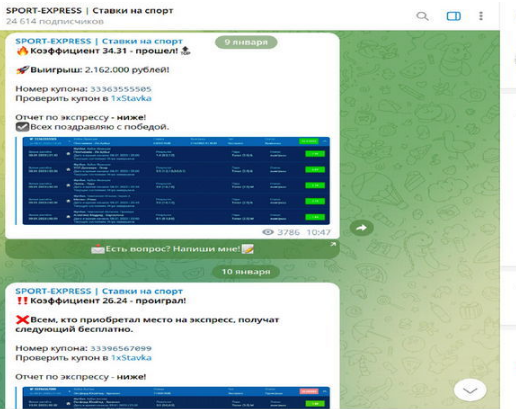This screenshot has width=516, height=409.
Task: Open 1xStavka link in the 34.31 post
Action: [131, 98]
